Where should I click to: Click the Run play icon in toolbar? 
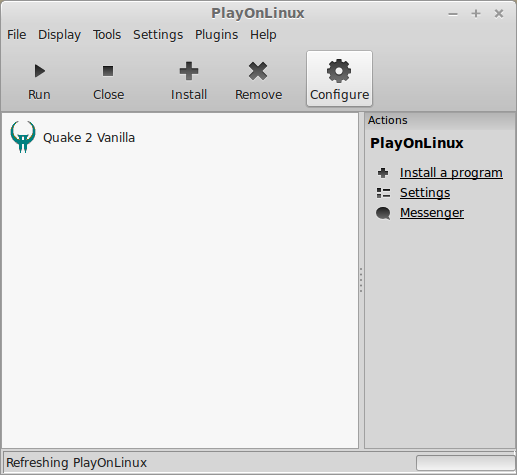(40, 71)
